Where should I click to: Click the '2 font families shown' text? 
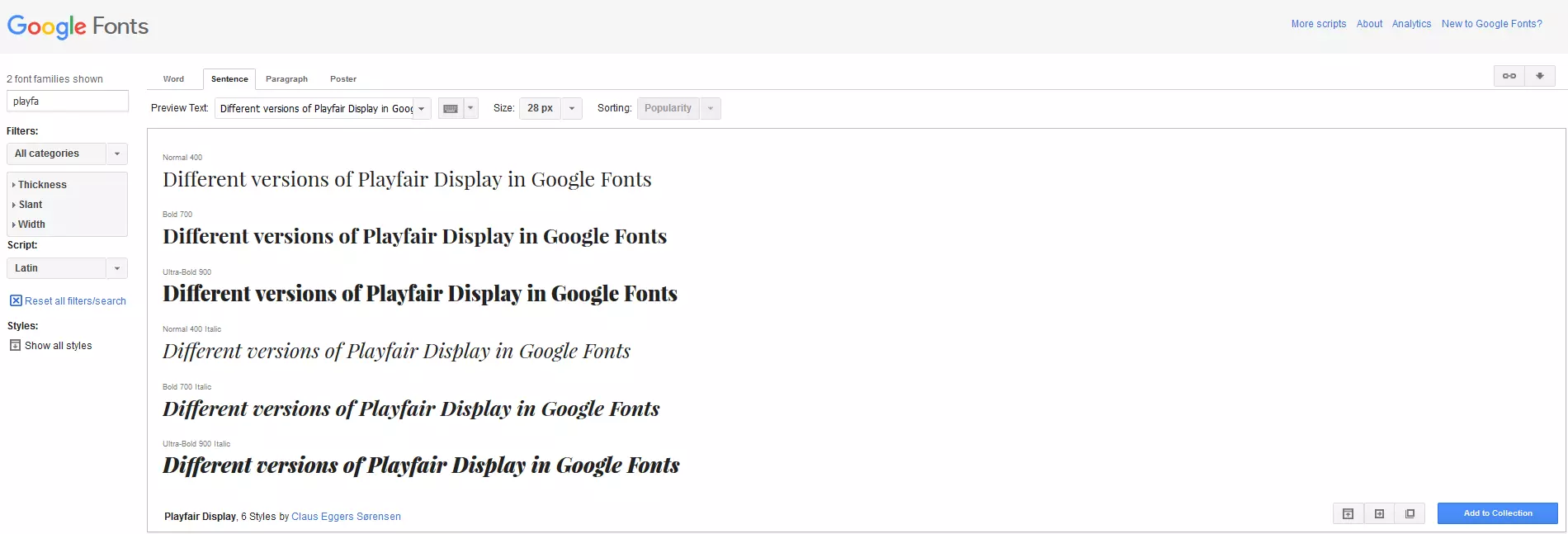[x=54, y=79]
